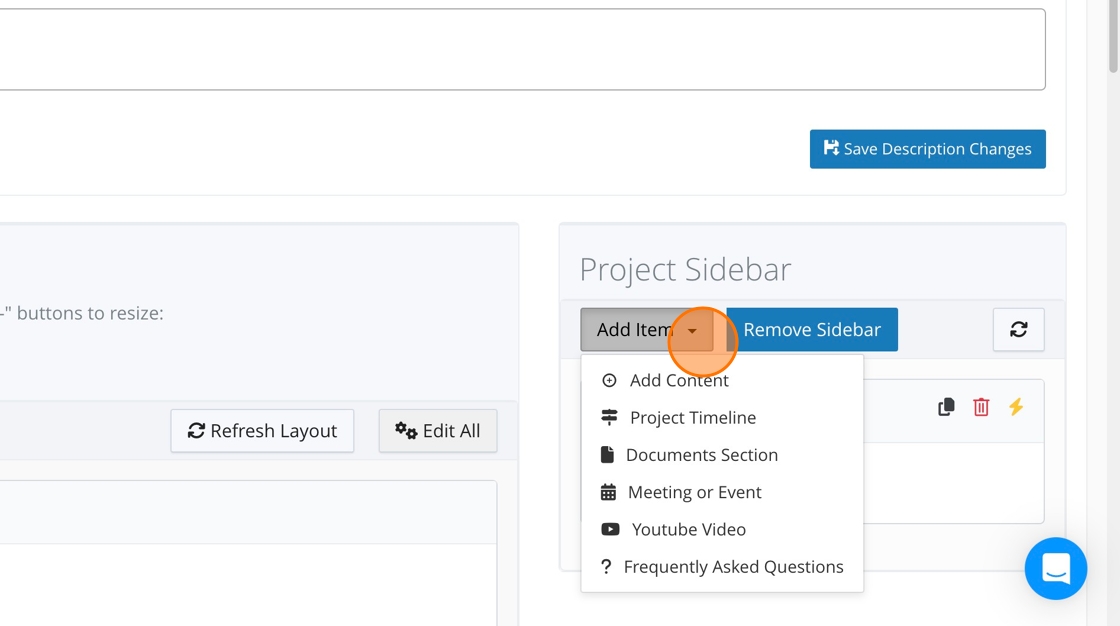Viewport: 1120px width, 626px height.
Task: Click the red trash delete icon
Action: 981,407
